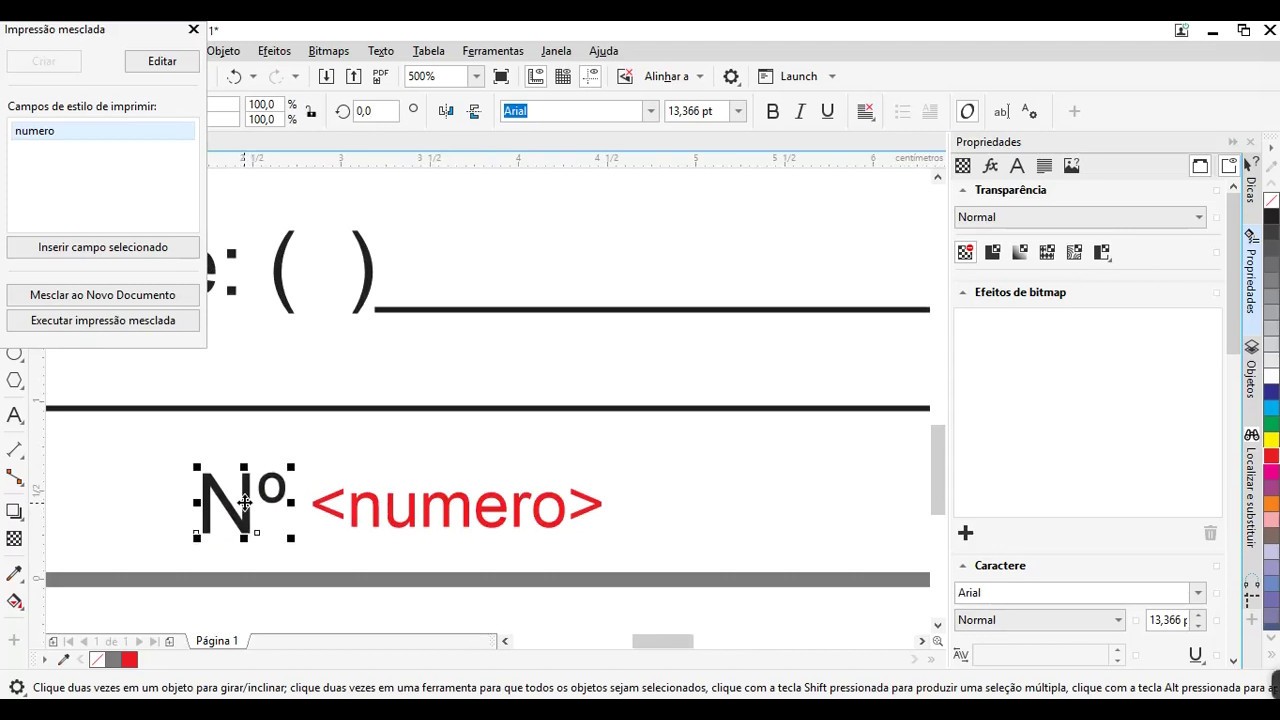Add effect with plus icon in Efeitos de bitmap
This screenshot has height=720, width=1280.
click(965, 533)
